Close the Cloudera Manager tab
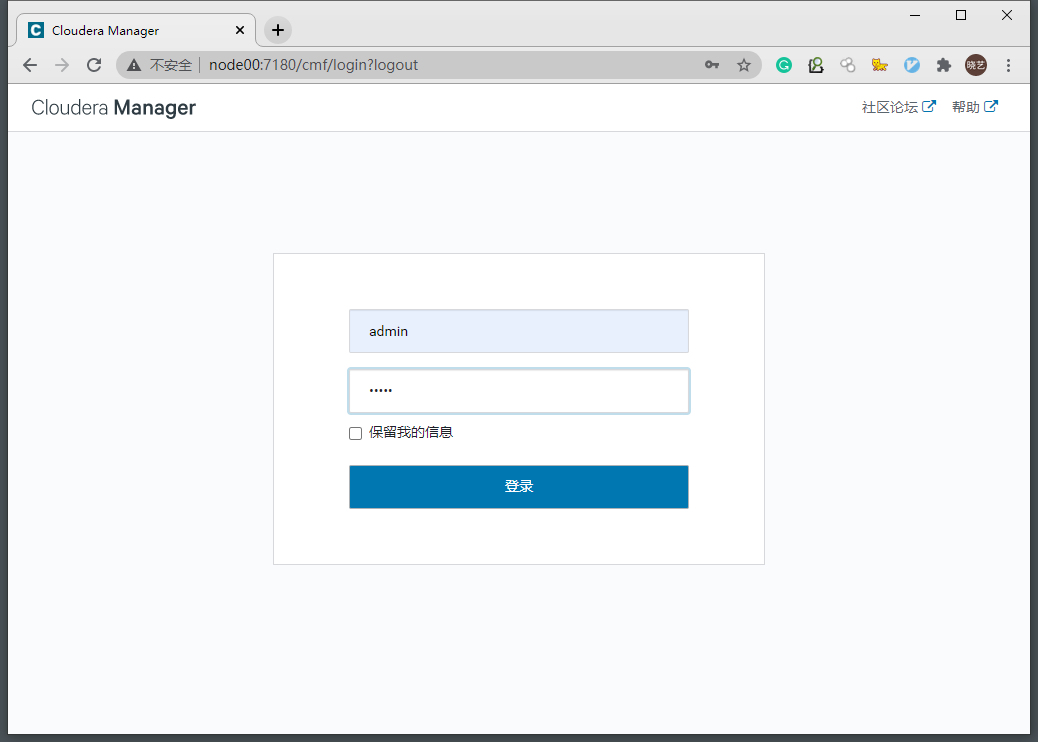This screenshot has height=742, width=1038. point(240,30)
